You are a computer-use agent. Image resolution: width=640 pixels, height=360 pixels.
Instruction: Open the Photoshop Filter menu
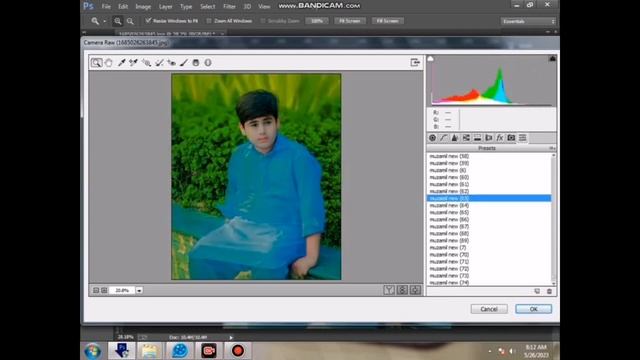tap(229, 7)
